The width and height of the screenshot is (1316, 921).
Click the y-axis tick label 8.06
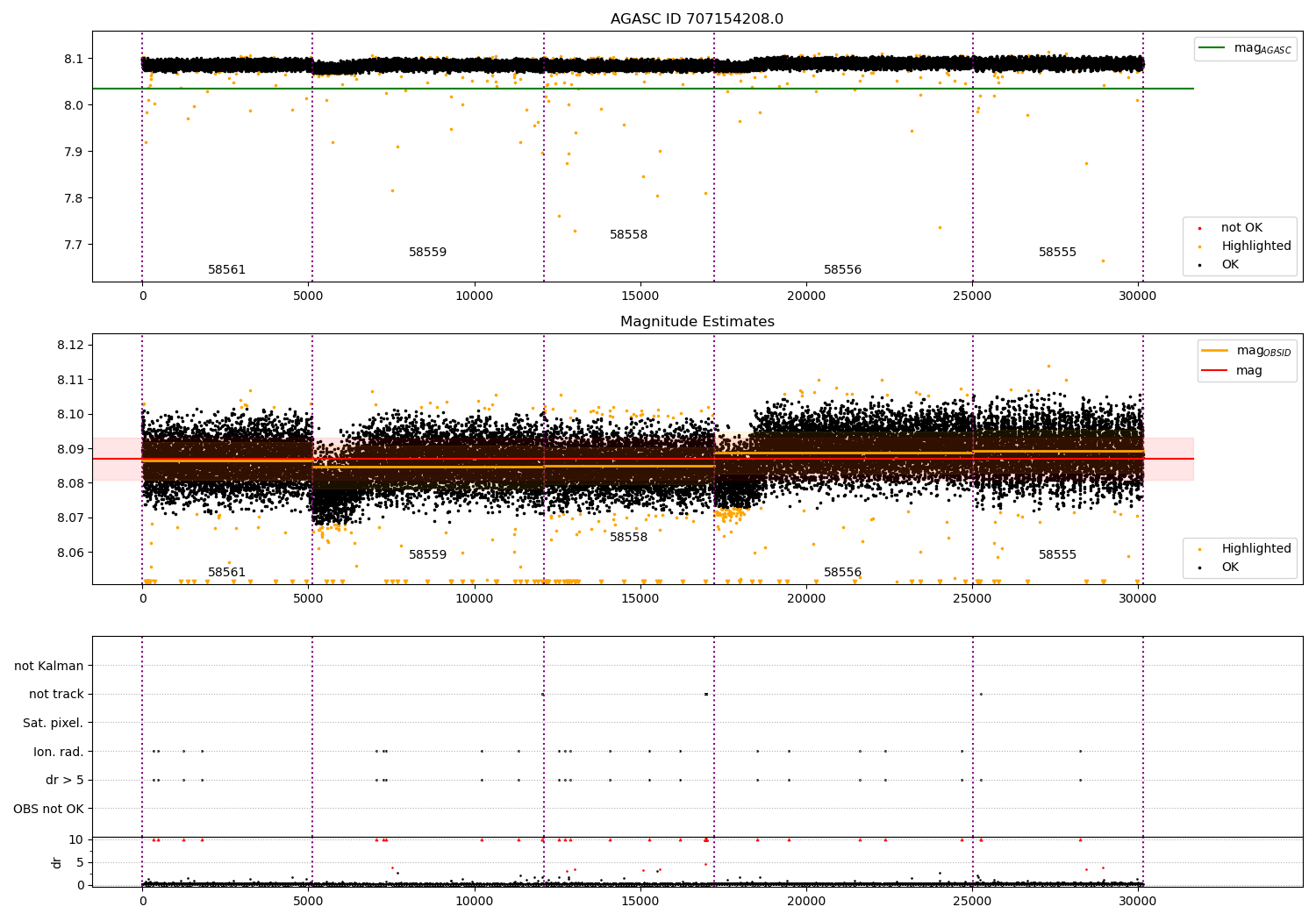71,553
